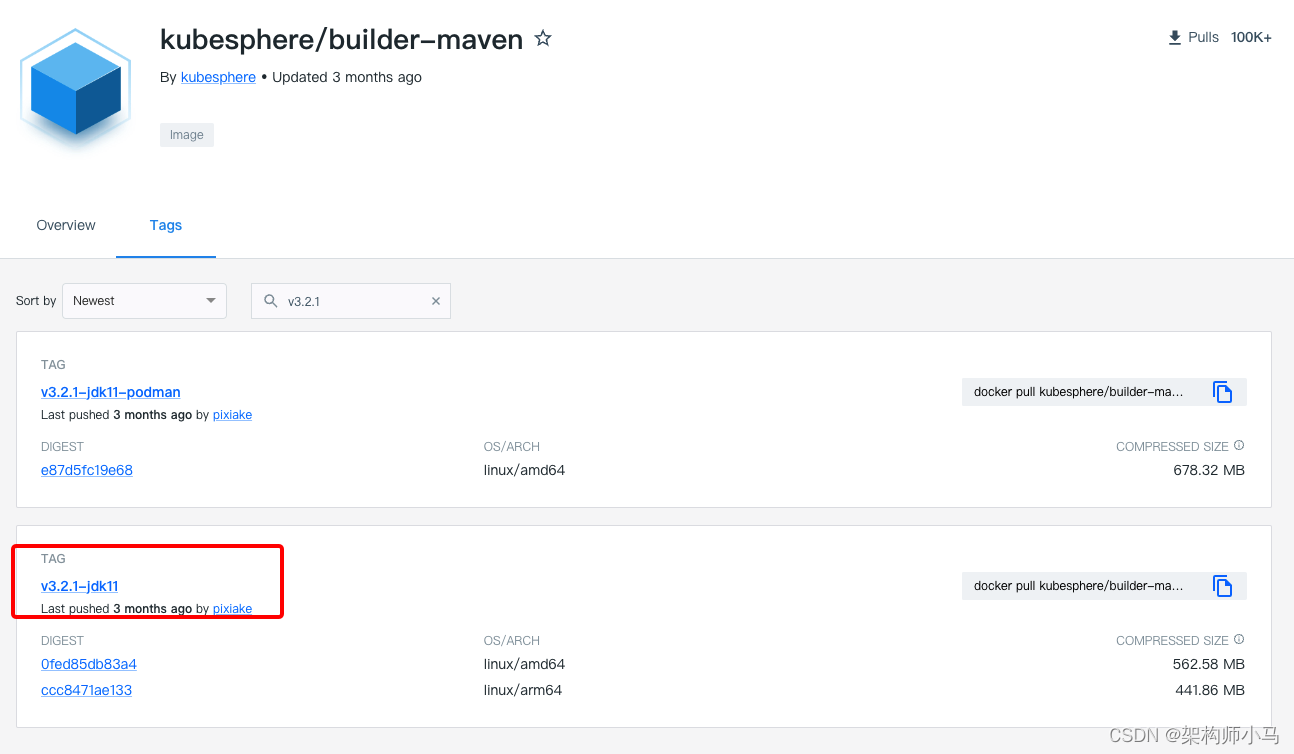Click the pixiake pusher link under v3.2.1-jdk11
The image size is (1294, 754).
tap(232, 608)
